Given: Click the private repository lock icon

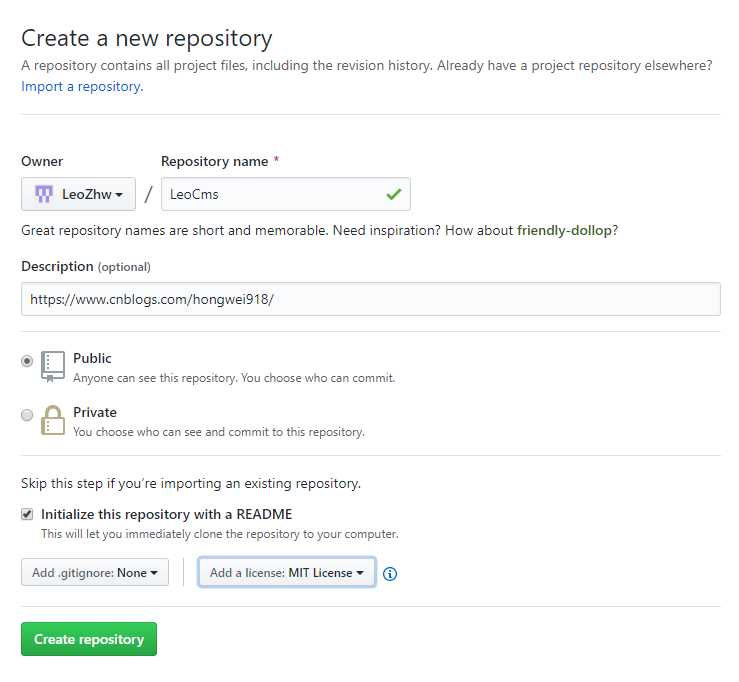Looking at the screenshot, I should pos(53,420).
